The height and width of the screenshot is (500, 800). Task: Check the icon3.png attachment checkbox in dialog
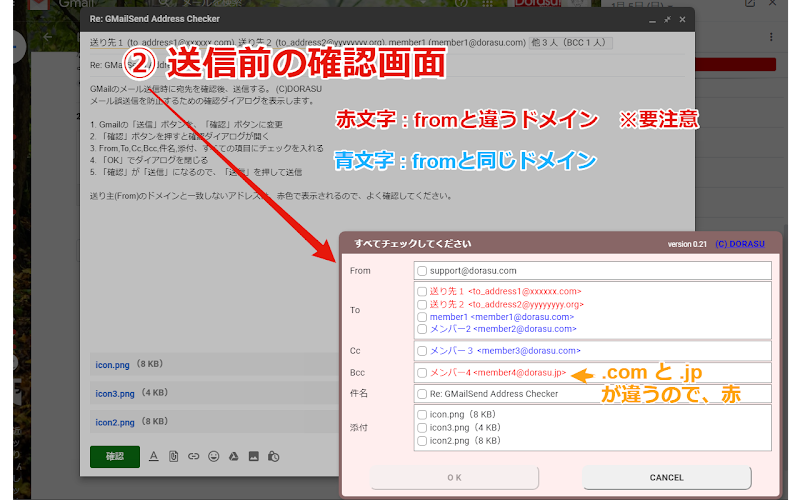pos(422,428)
